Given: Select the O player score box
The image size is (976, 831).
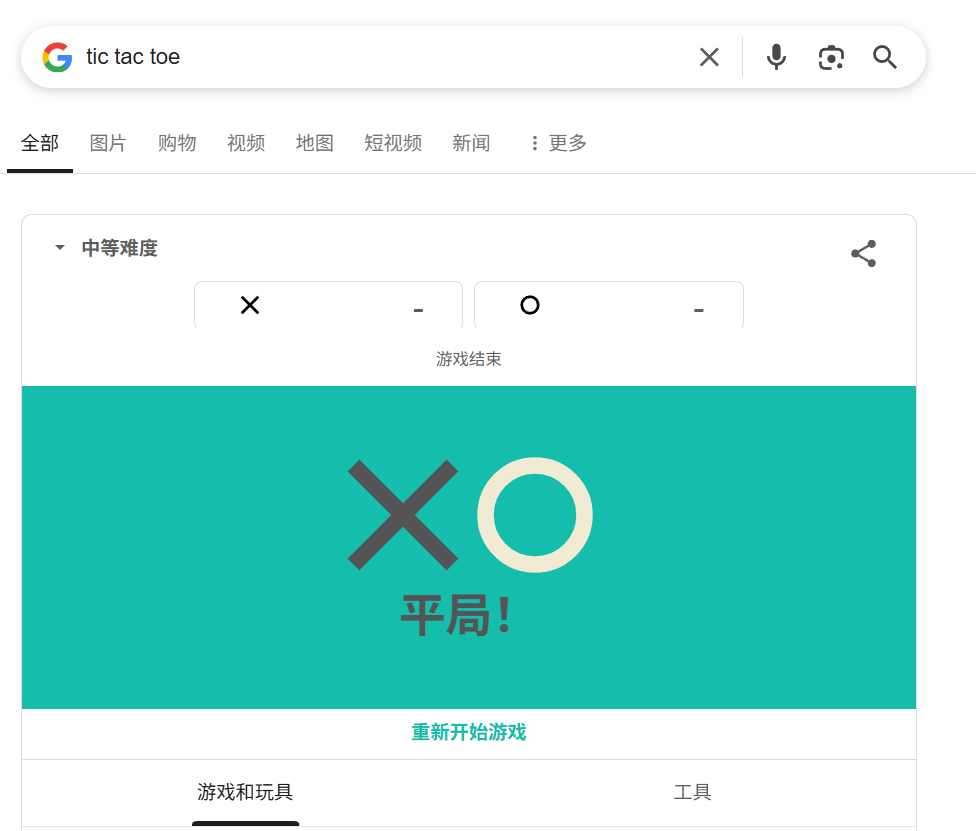Looking at the screenshot, I should pos(608,305).
